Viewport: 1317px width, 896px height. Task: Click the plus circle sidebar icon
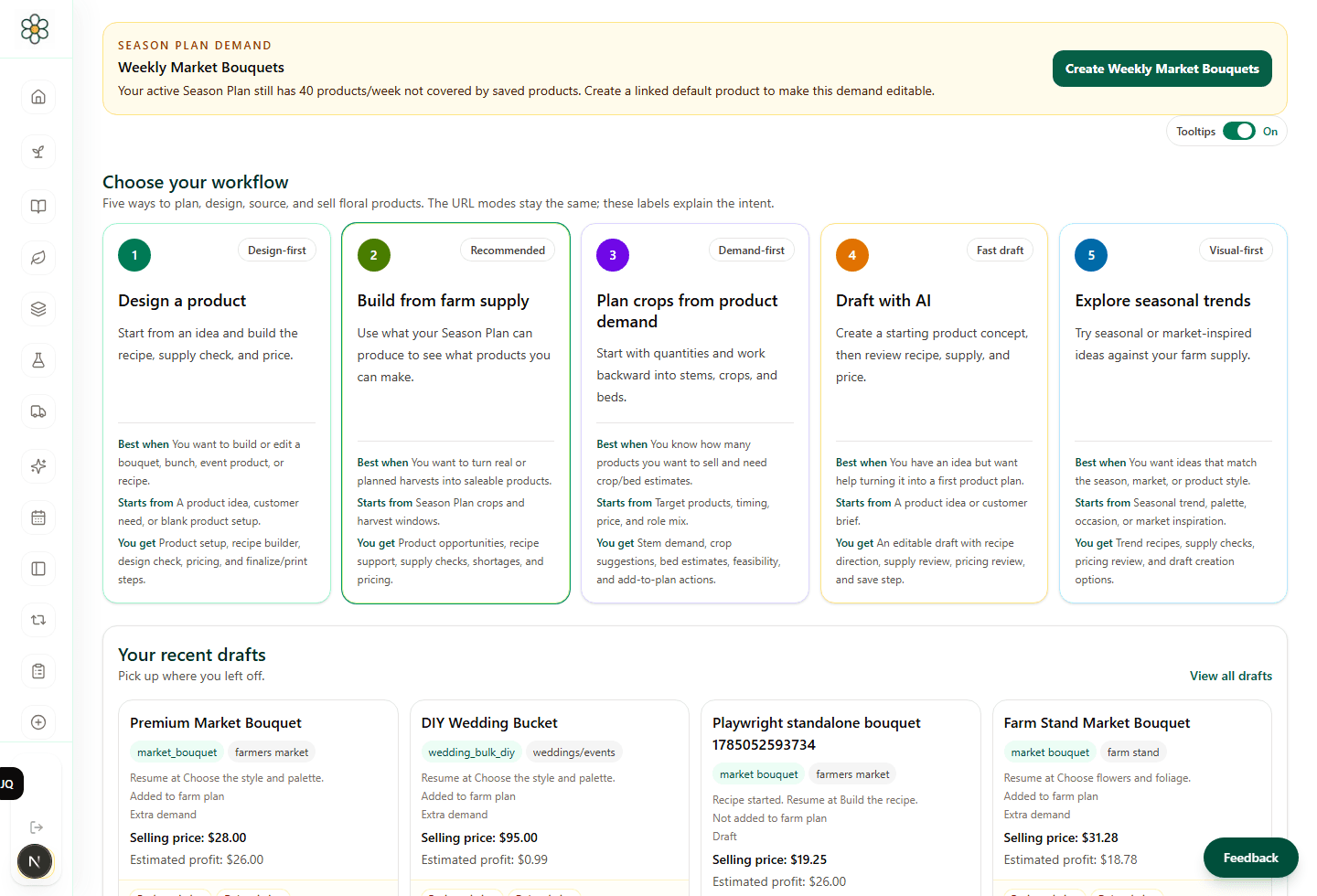[x=38, y=722]
